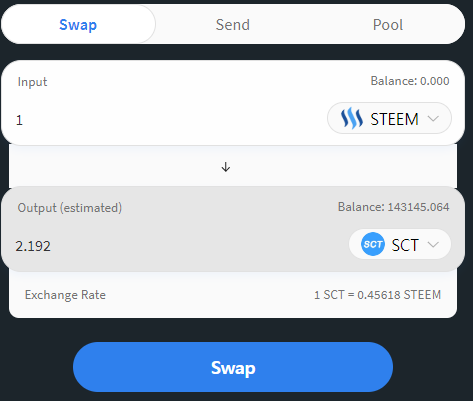Open the SCT token selector

tap(400, 244)
